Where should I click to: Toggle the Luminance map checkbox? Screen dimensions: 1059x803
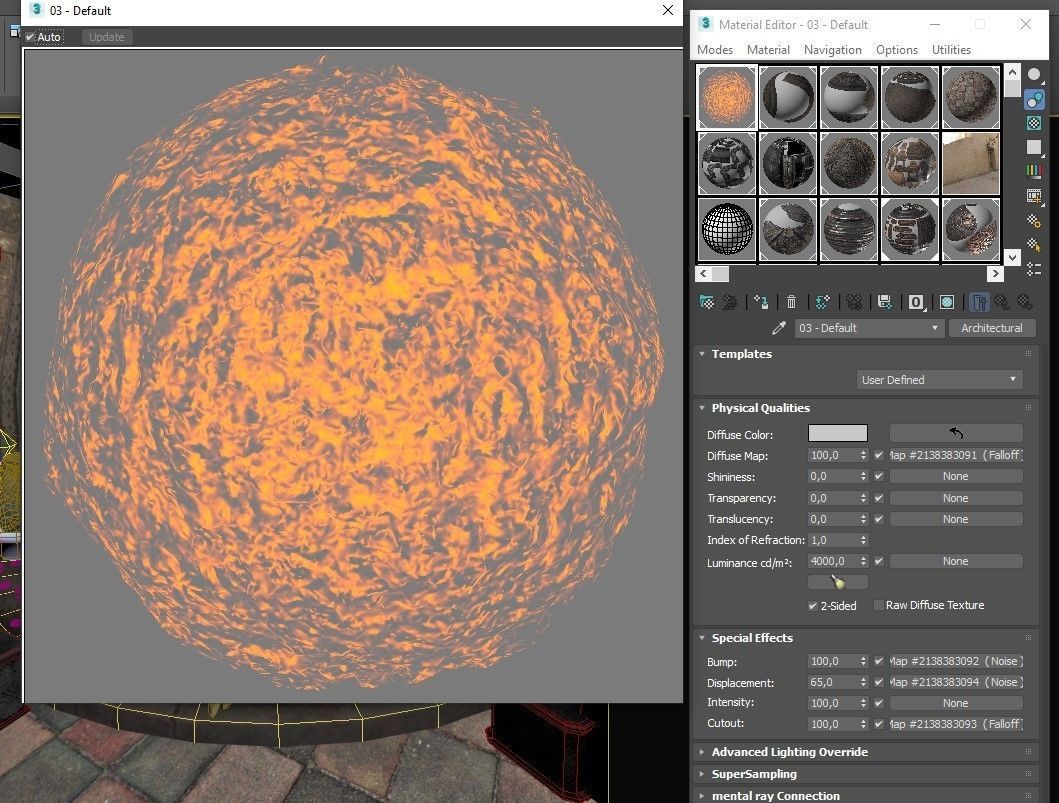879,561
